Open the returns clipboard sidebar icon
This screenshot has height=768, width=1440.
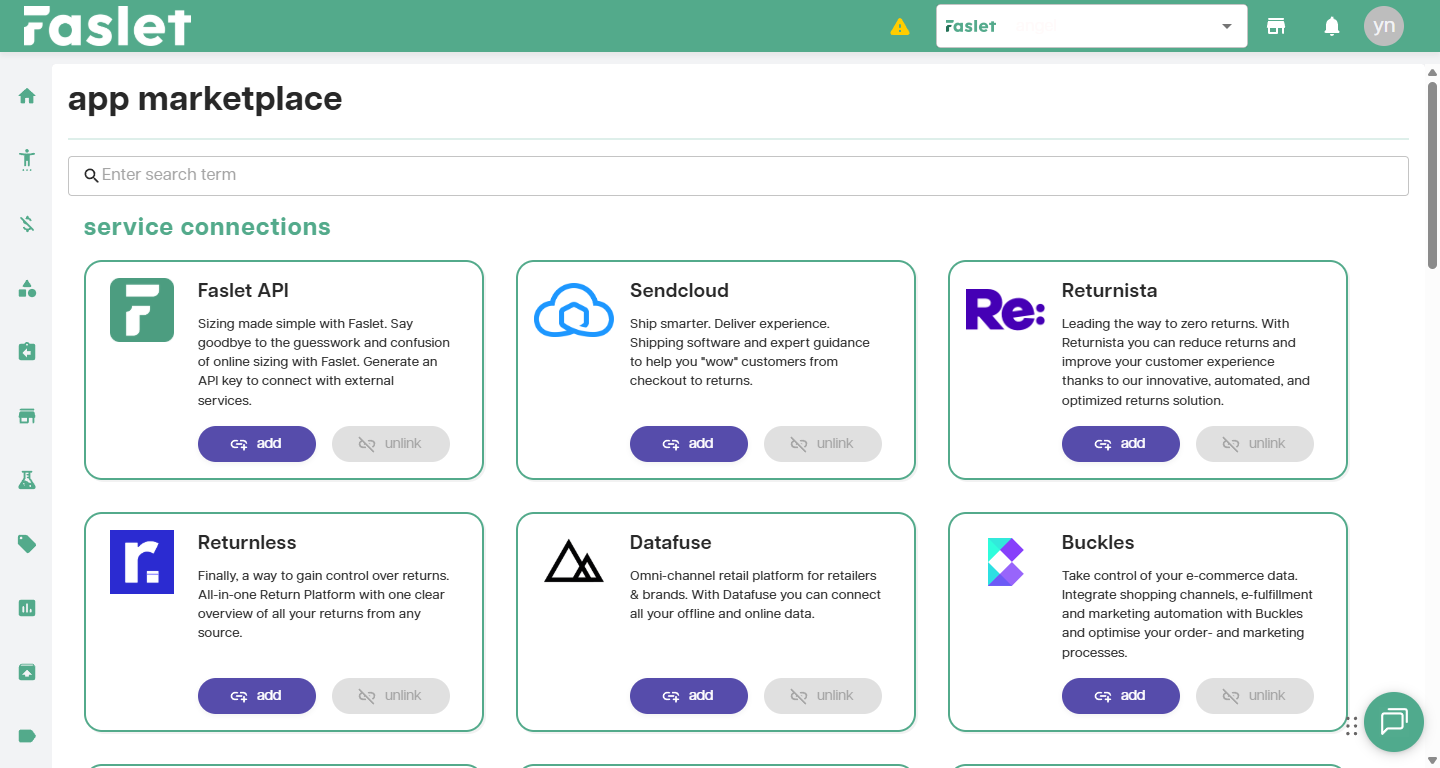click(x=27, y=352)
